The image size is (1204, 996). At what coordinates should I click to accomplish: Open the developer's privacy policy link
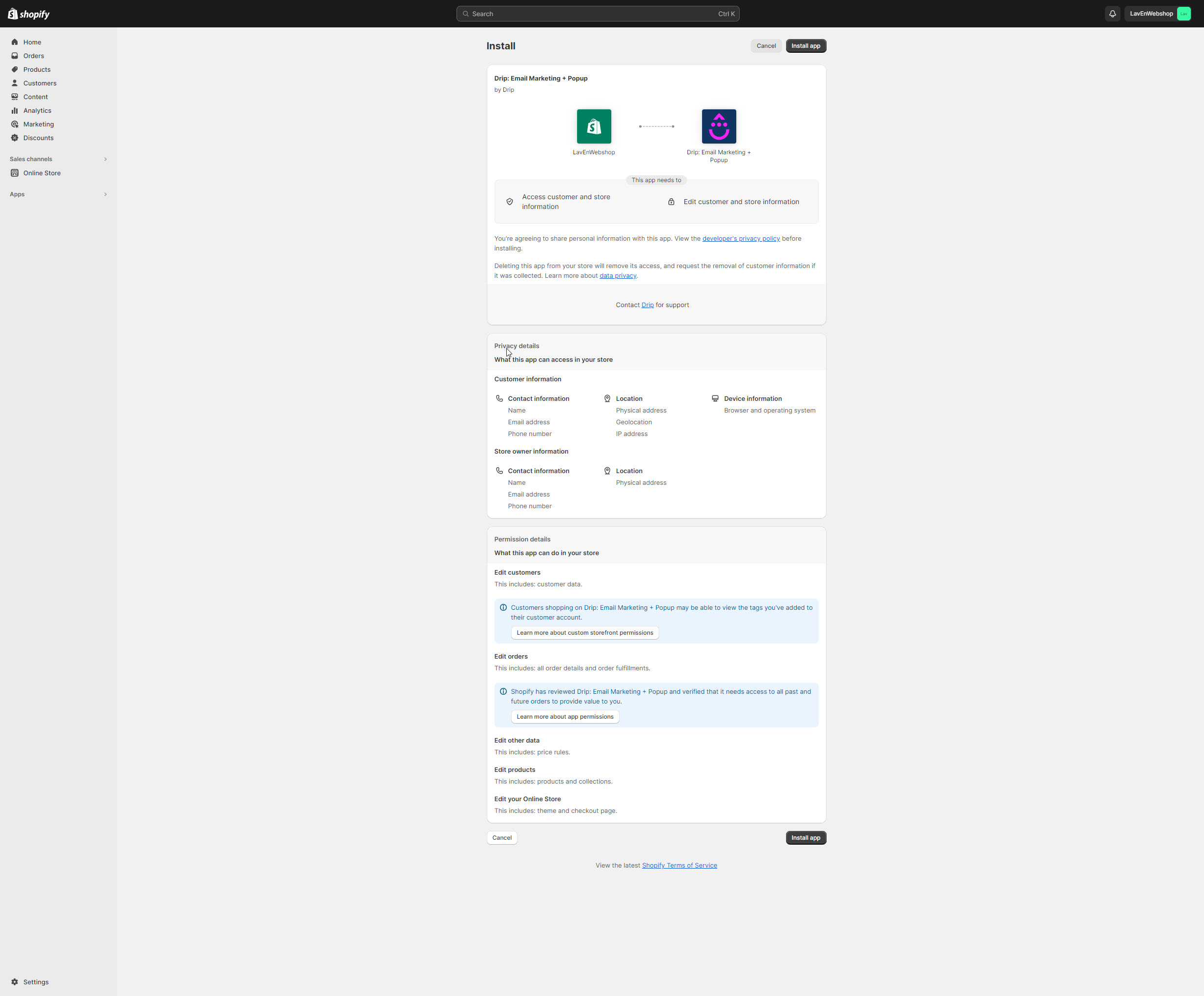[741, 239]
